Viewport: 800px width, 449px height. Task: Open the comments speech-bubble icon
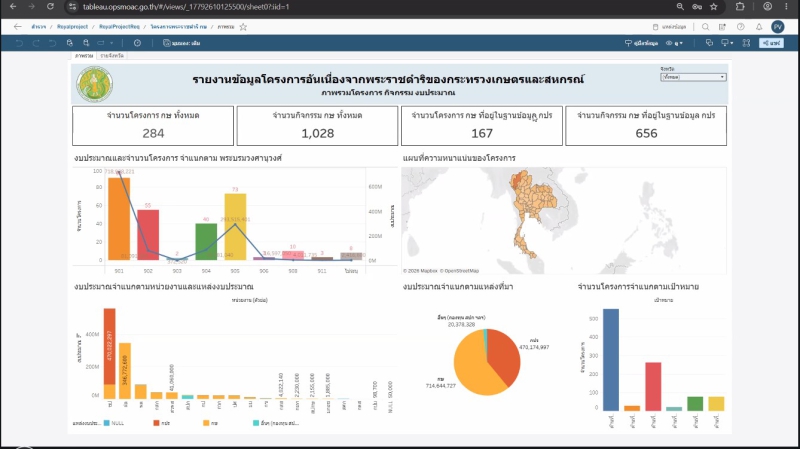[709, 43]
